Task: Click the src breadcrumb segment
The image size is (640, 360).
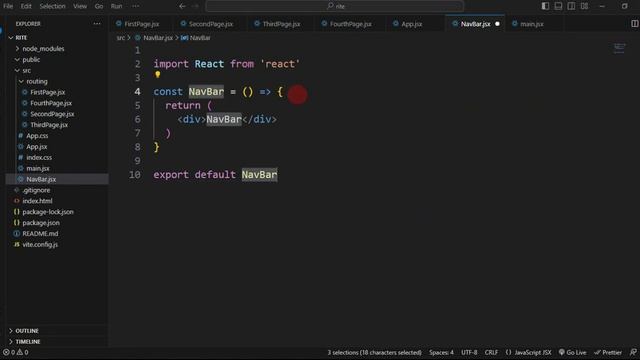Action: (121, 38)
